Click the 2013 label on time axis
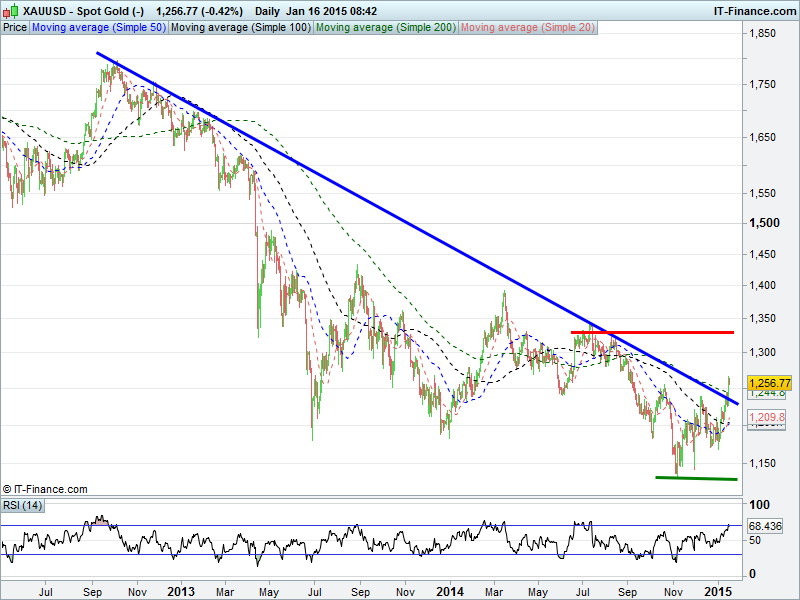Screen dimensions: 800x600 click(184, 592)
